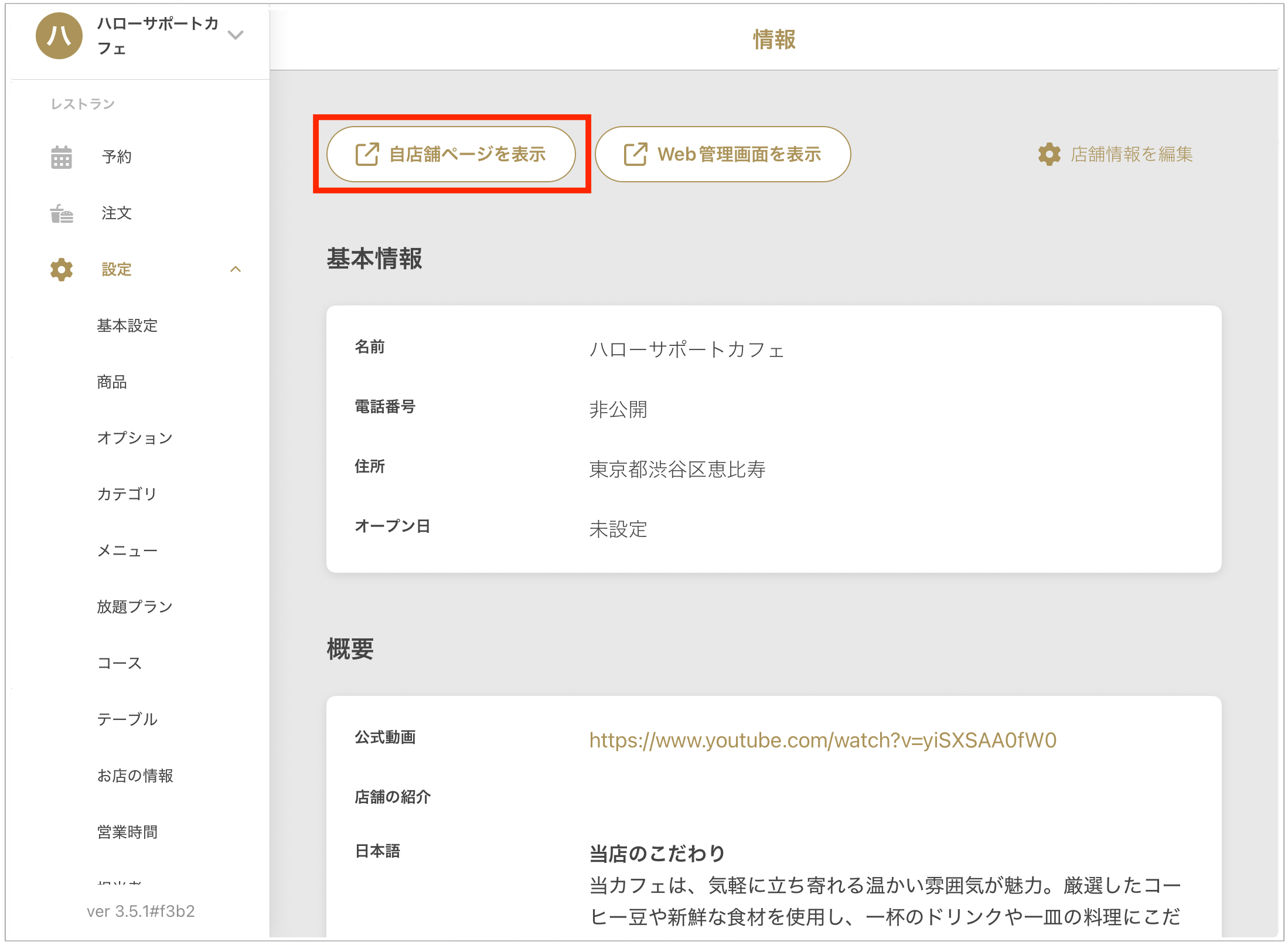
Task: Open the store switcher dropdown chevron
Action: 236,35
